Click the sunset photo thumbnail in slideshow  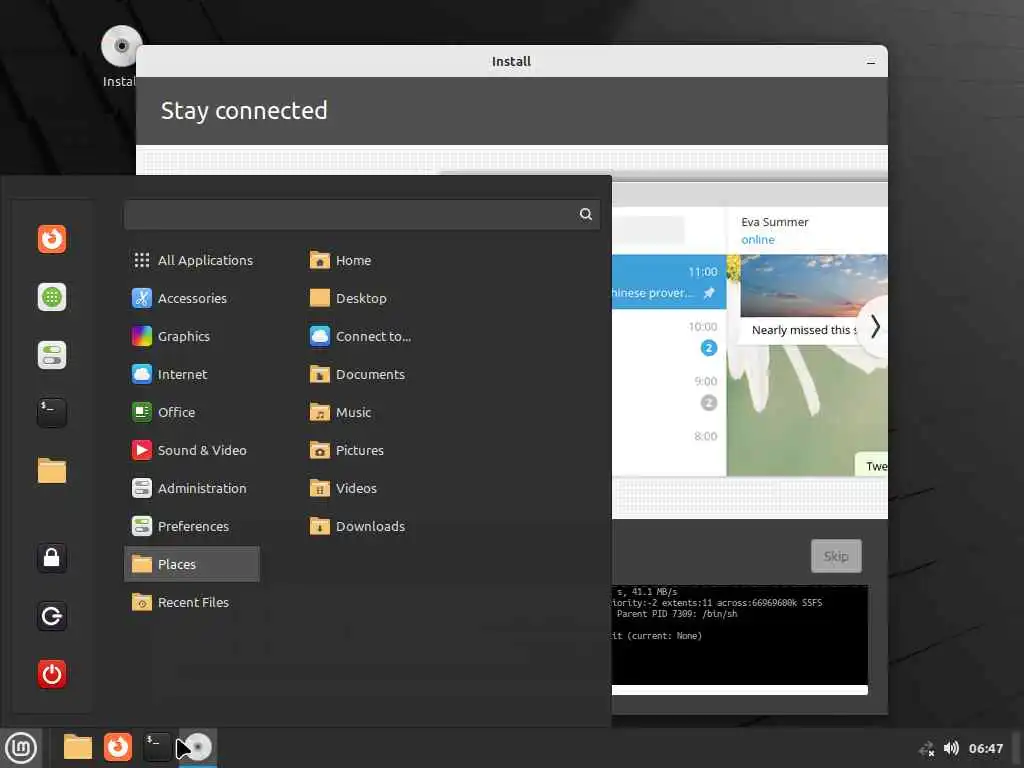point(814,285)
